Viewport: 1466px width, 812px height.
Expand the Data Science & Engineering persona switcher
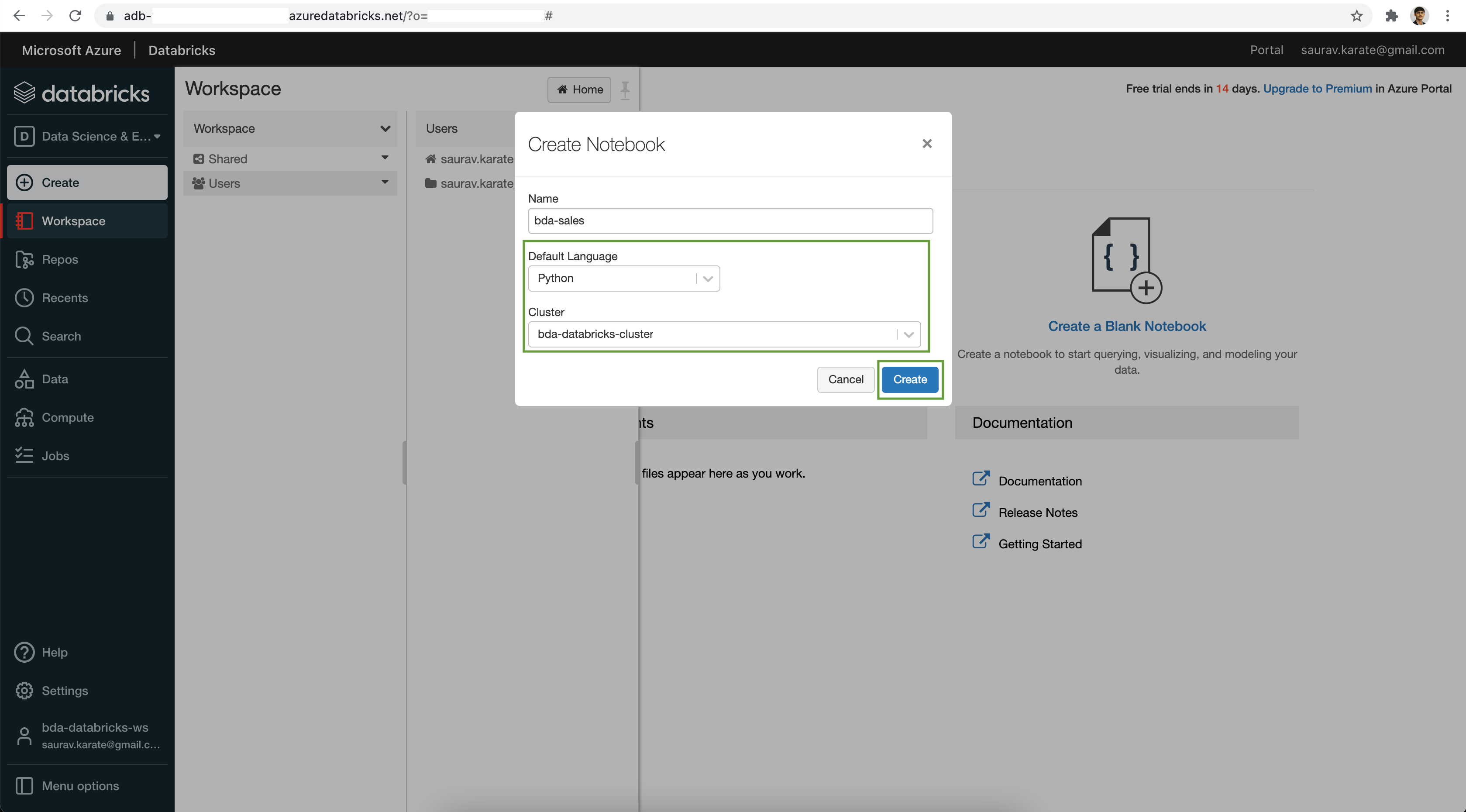pyautogui.click(x=87, y=136)
